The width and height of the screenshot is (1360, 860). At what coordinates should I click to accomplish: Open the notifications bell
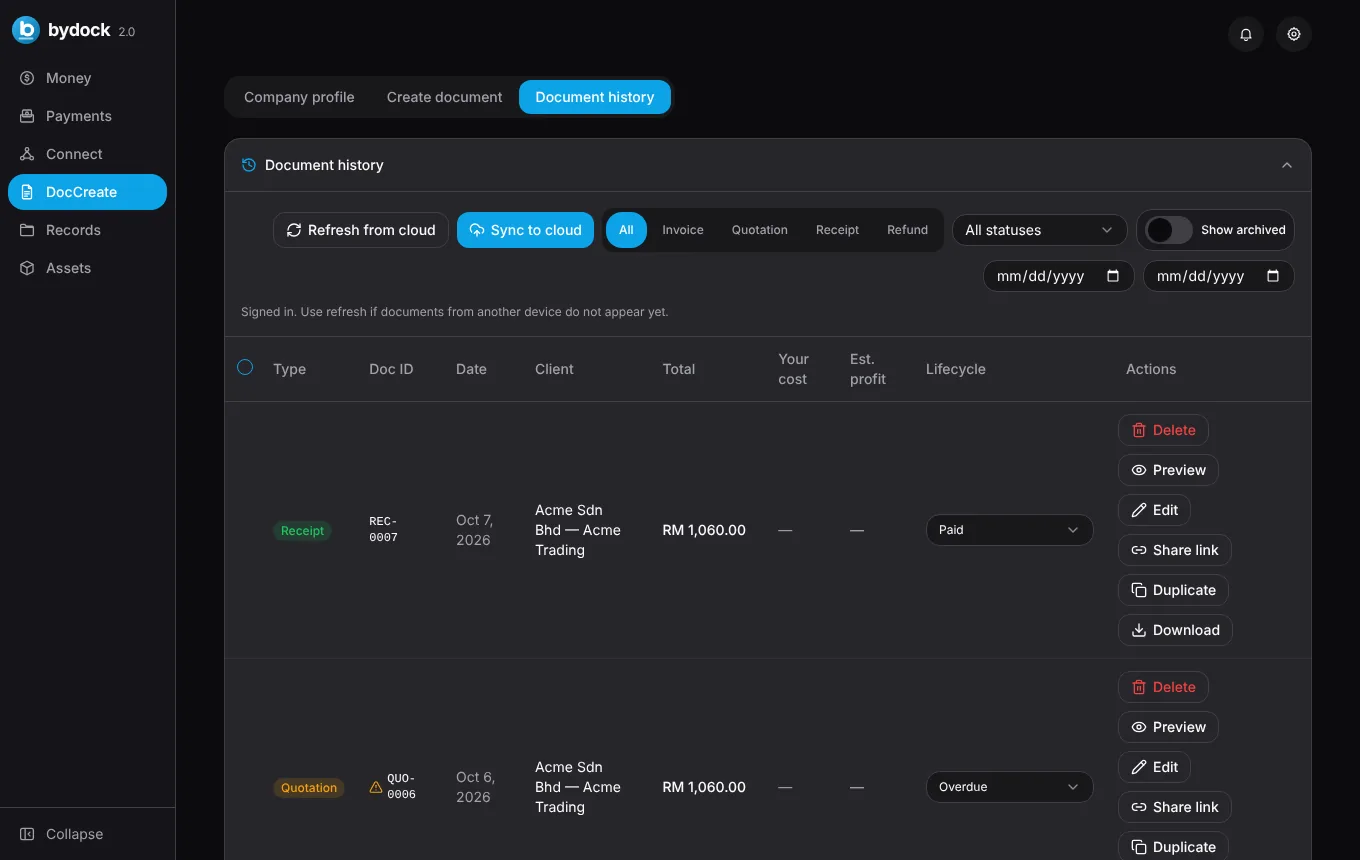1246,34
